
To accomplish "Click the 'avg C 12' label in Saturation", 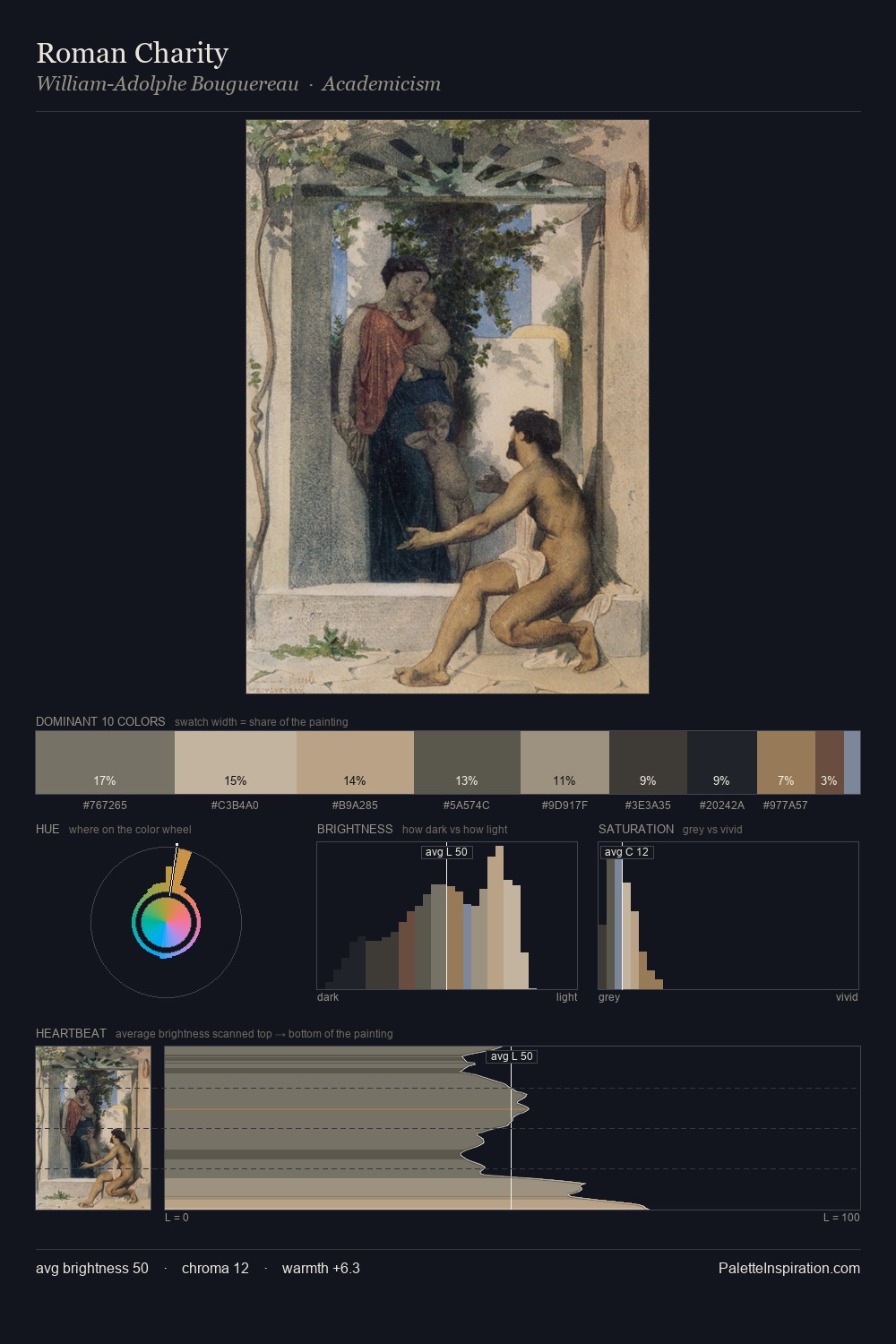I will [x=626, y=852].
